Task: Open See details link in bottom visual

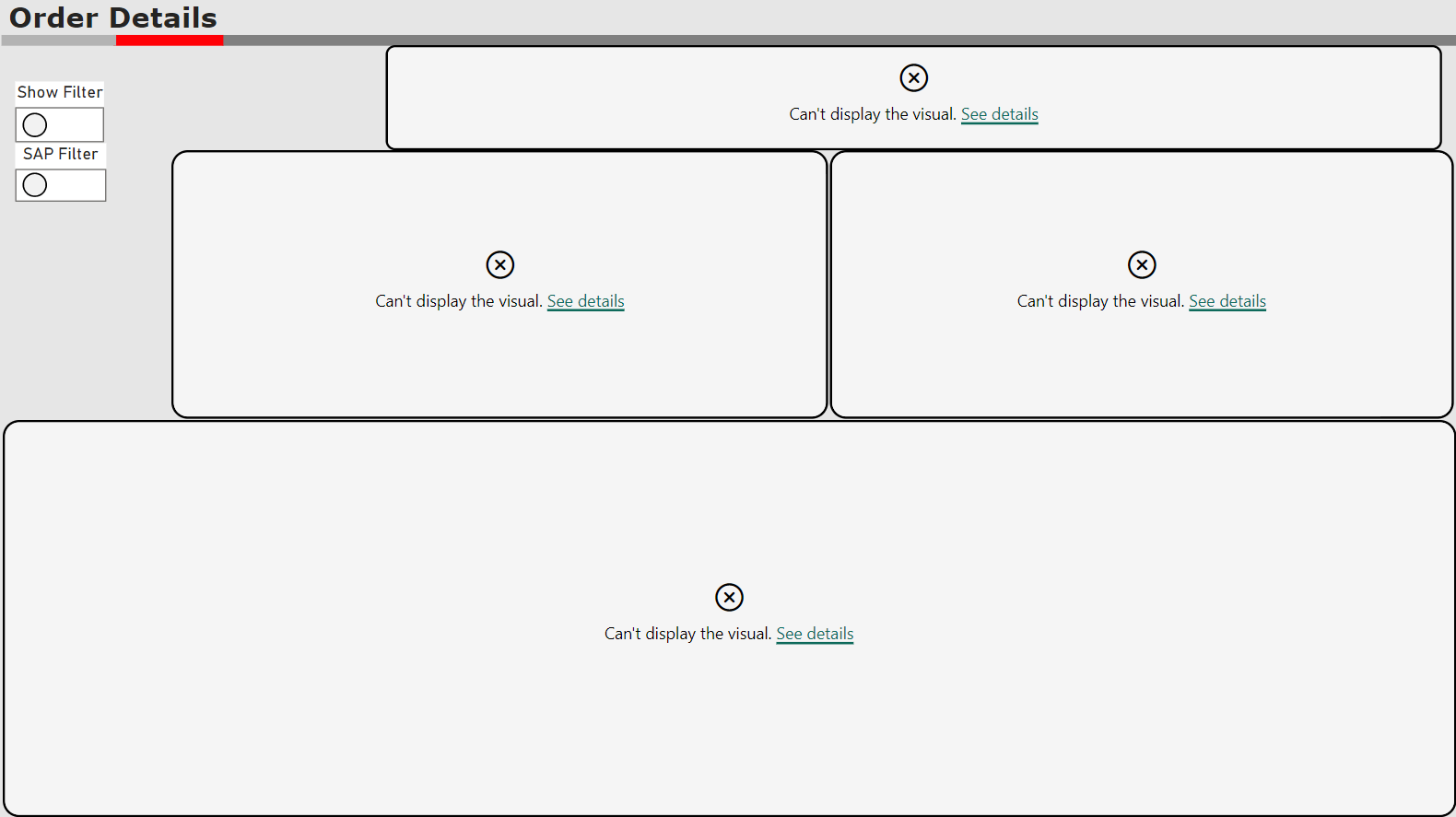Action: (x=815, y=634)
